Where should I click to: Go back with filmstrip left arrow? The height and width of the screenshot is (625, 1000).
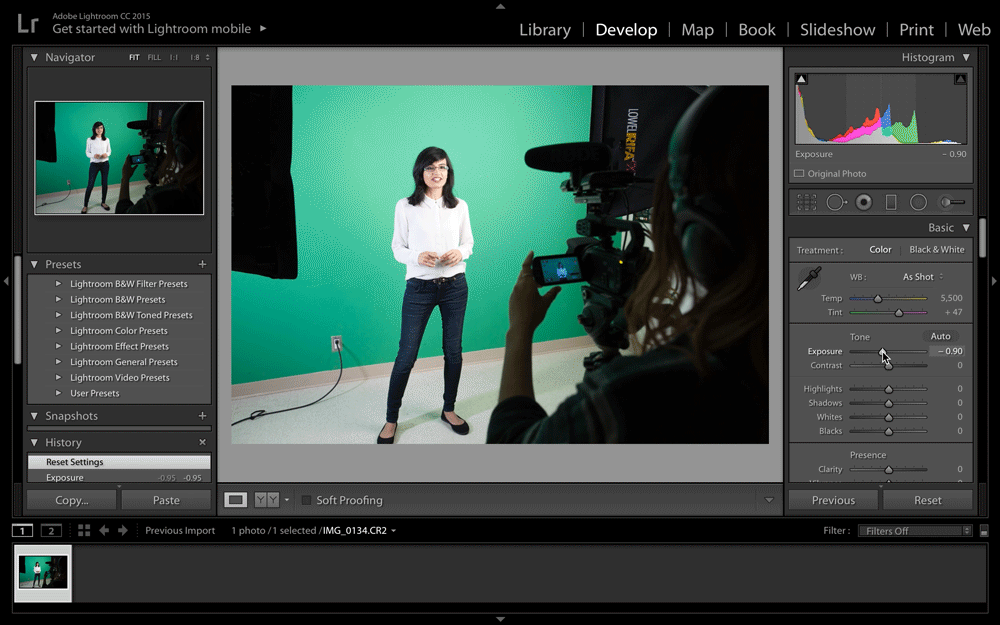coord(103,531)
